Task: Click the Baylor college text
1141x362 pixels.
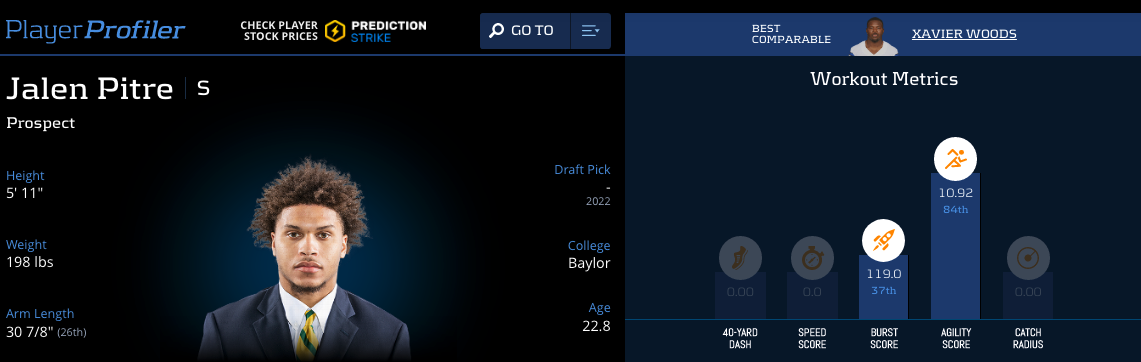Action: [589, 263]
